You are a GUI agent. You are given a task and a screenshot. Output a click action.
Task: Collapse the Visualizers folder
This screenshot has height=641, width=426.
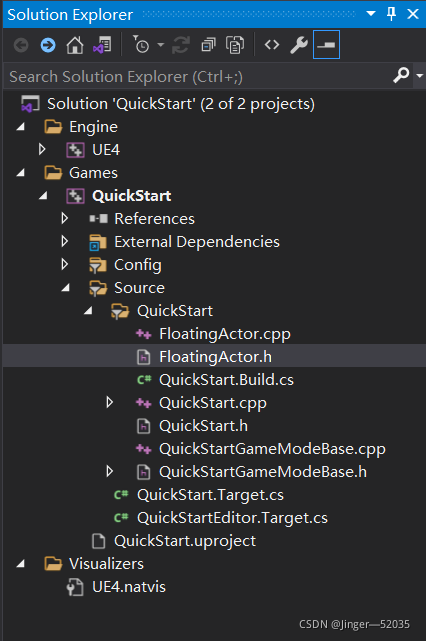pyautogui.click(x=20, y=564)
